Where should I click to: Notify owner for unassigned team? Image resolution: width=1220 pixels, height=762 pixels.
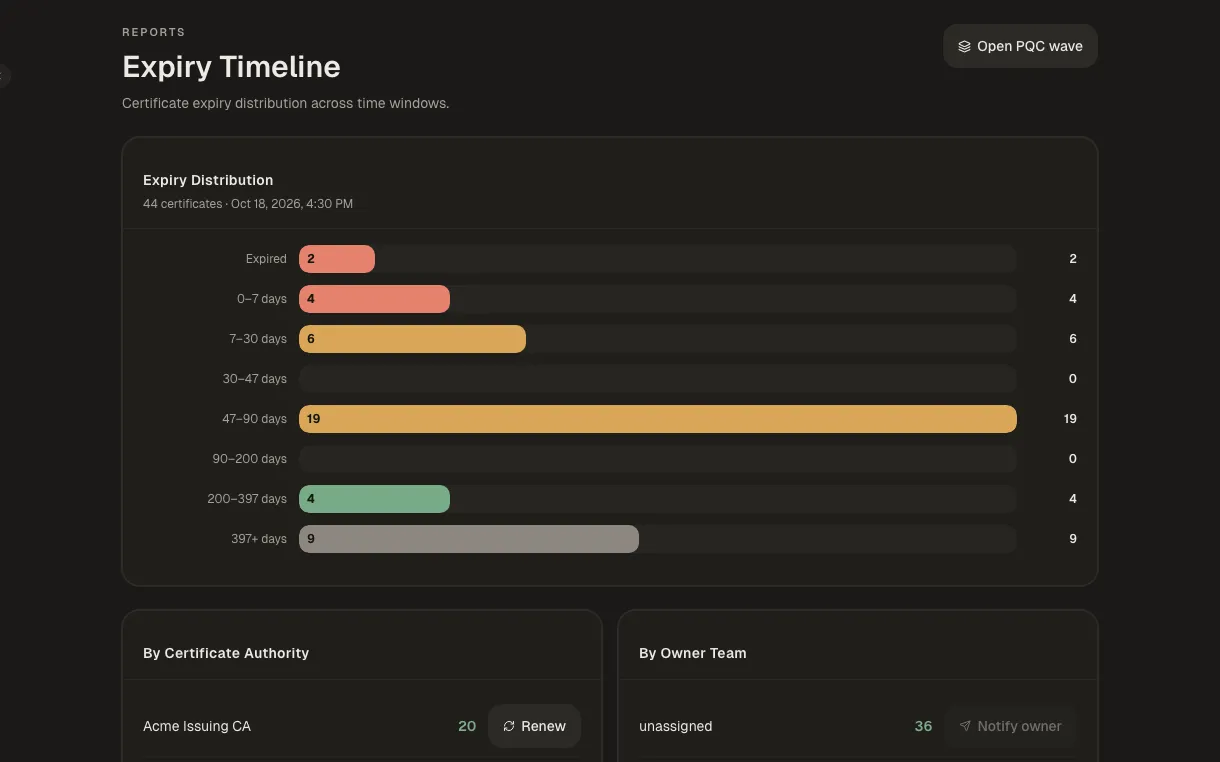point(1010,726)
